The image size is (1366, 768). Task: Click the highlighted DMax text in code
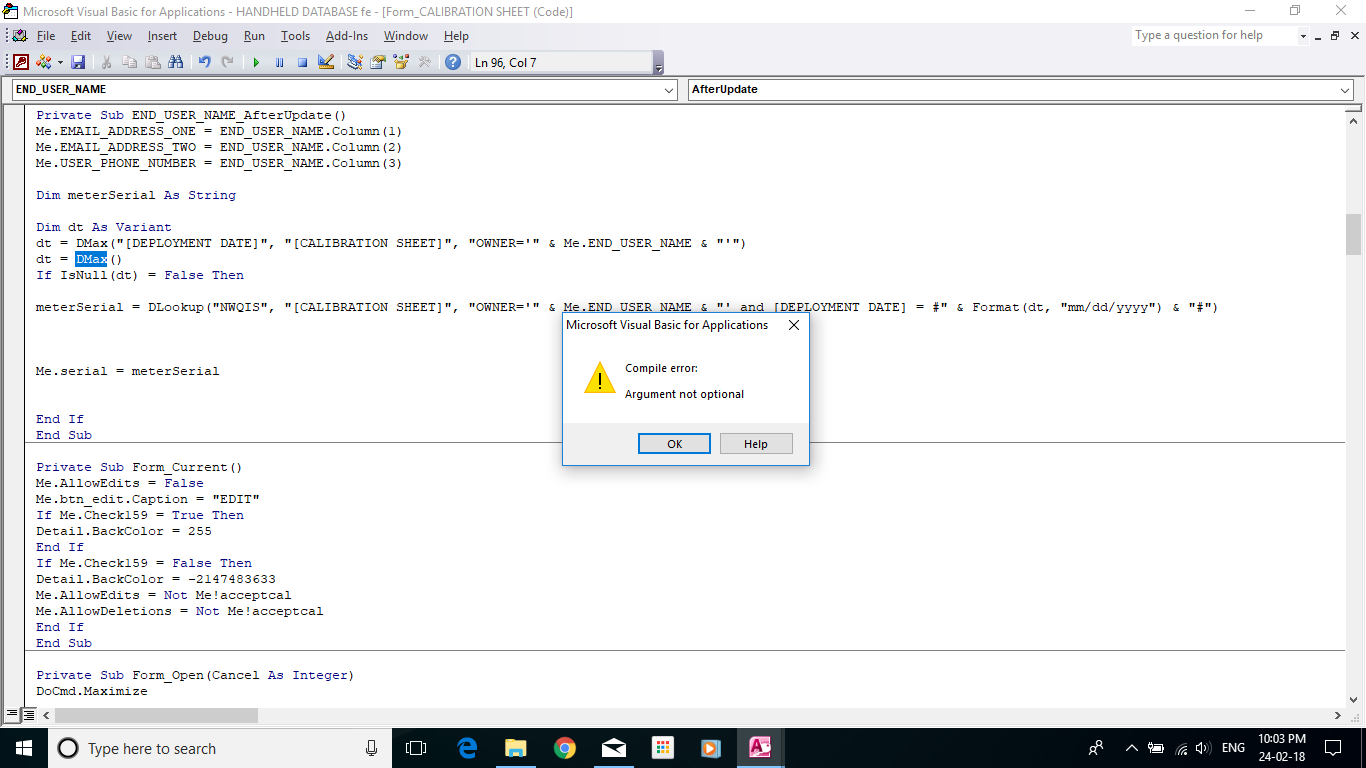coord(91,259)
